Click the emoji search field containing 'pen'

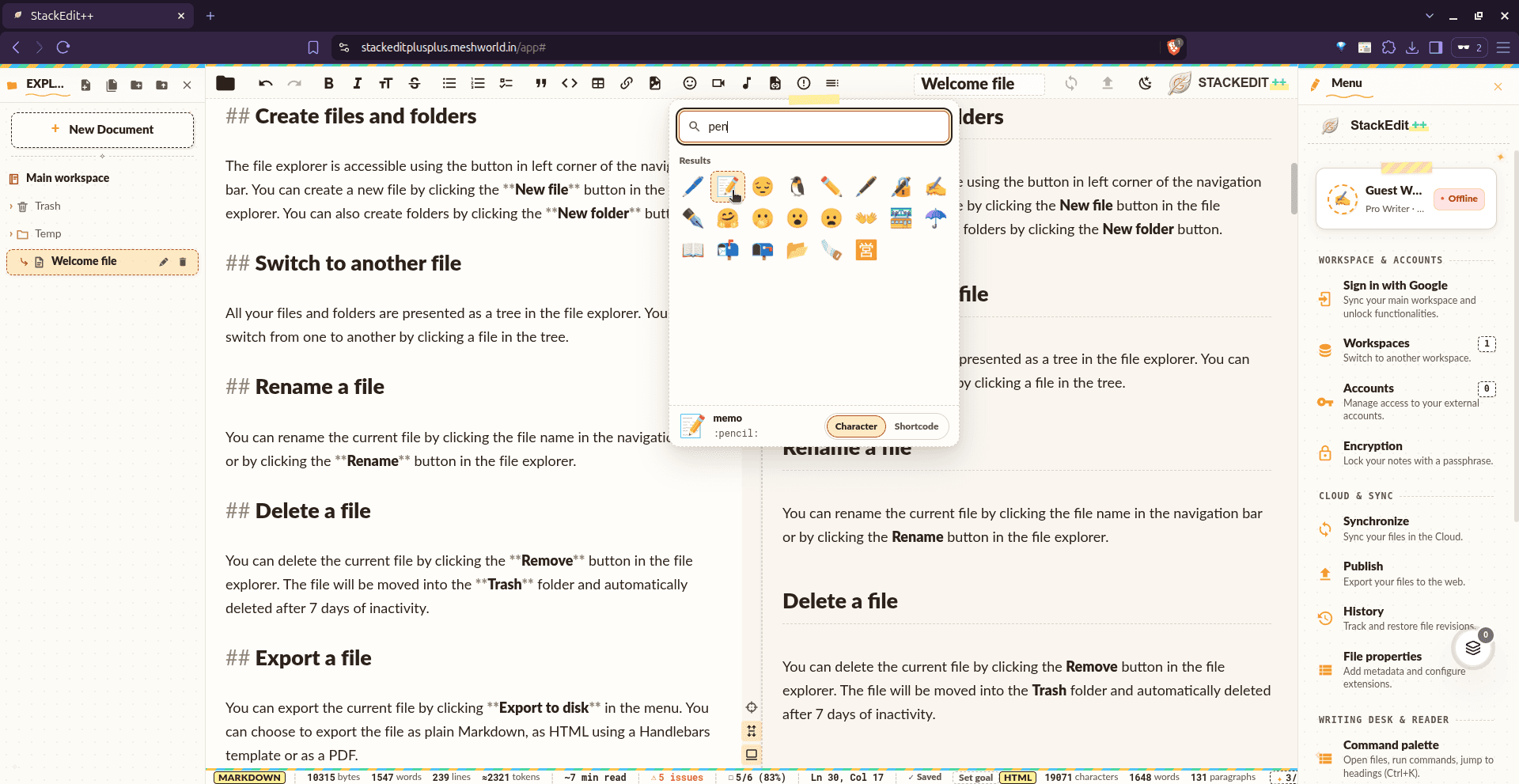[x=814, y=127]
